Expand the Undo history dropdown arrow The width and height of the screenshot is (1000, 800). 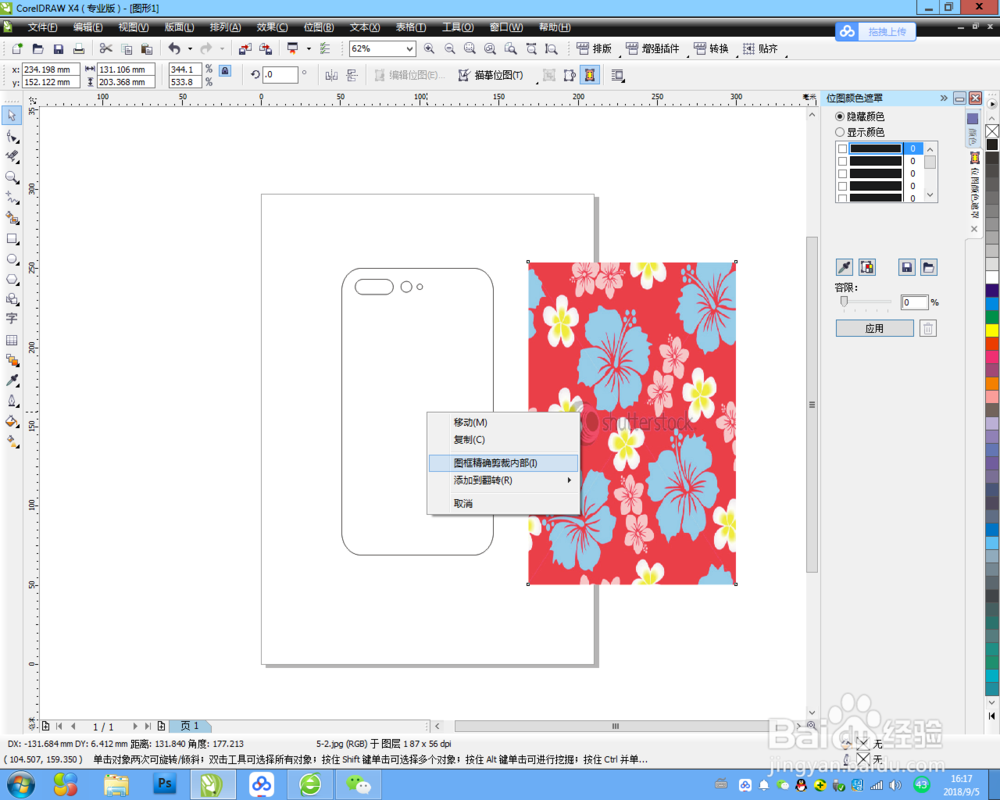190,48
